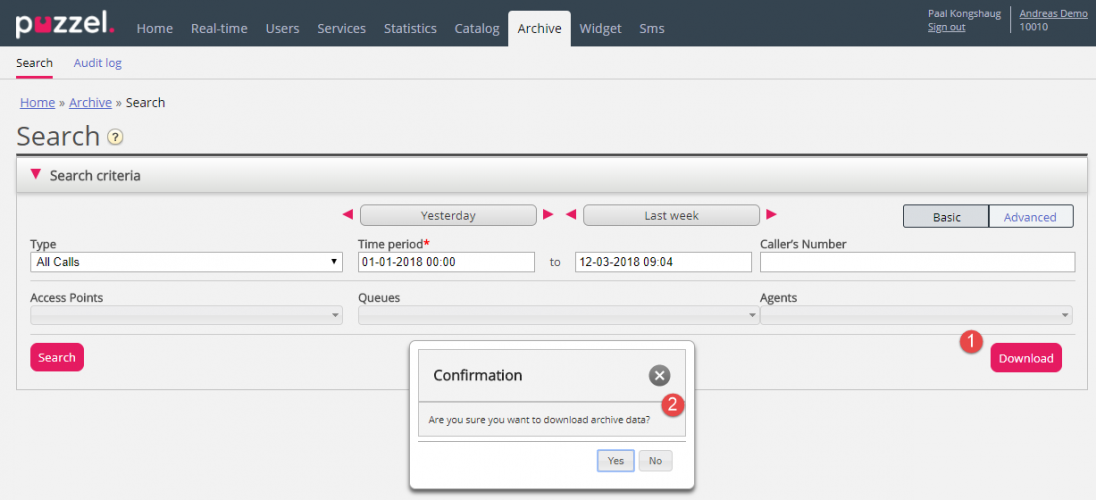The width and height of the screenshot is (1096, 500).
Task: Click previous arrow left of Last week
Action: [x=571, y=215]
